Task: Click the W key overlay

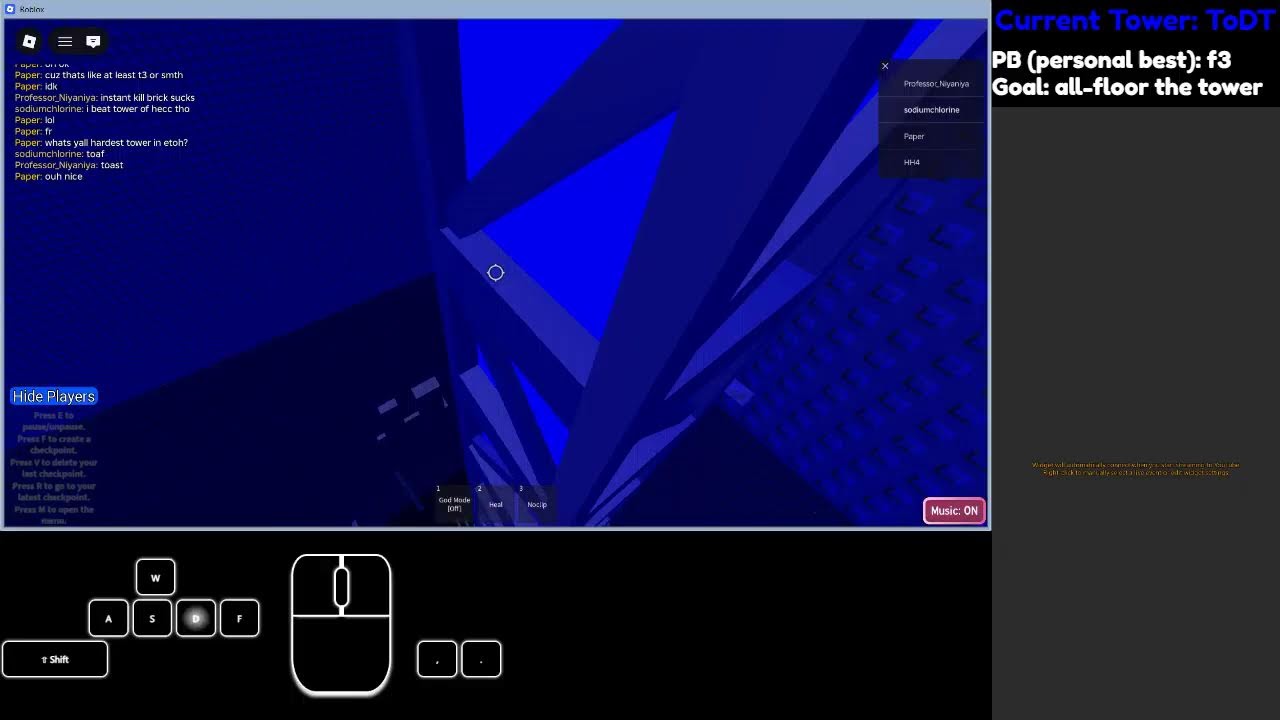Action: pyautogui.click(x=155, y=578)
